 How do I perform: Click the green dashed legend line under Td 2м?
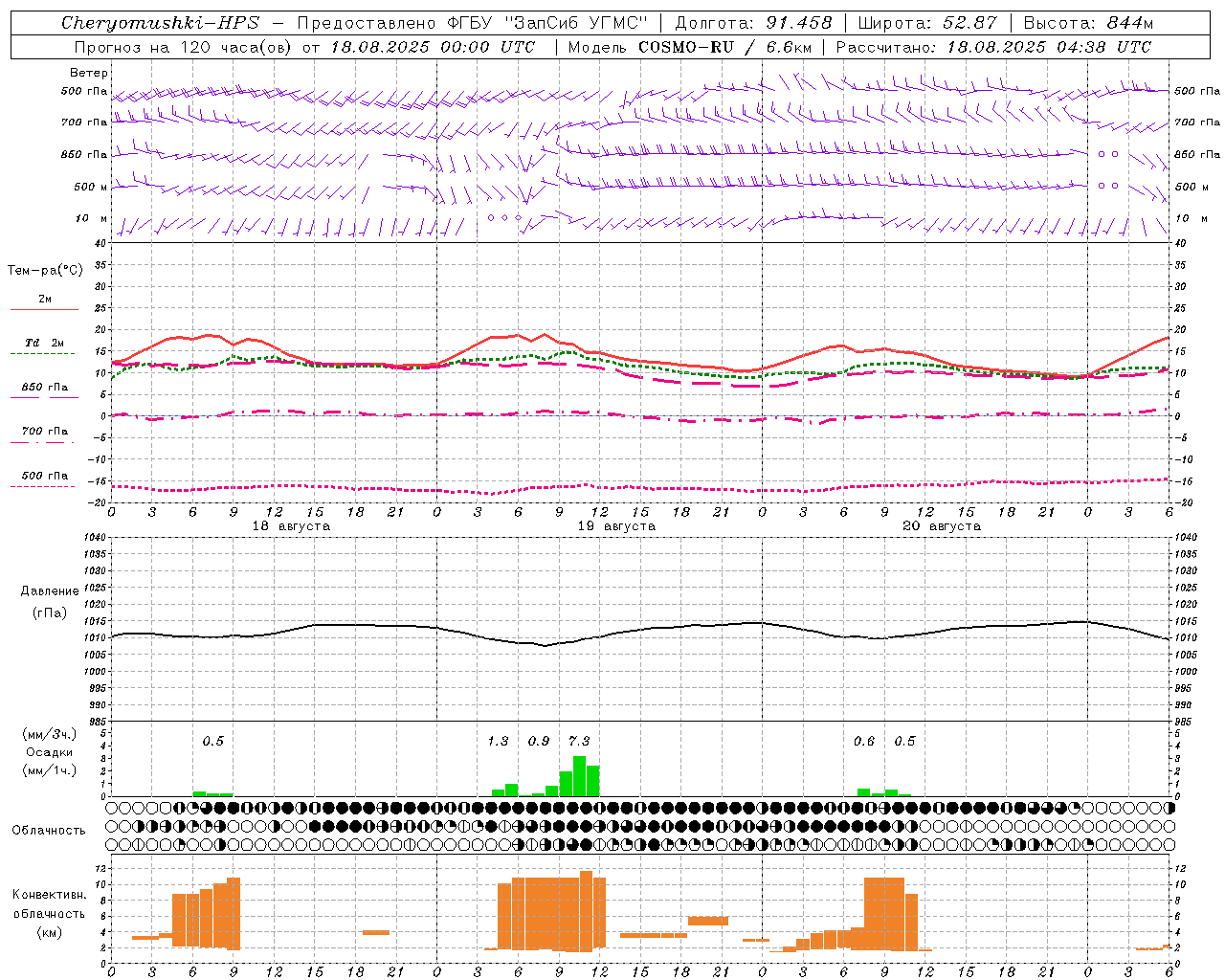44,353
